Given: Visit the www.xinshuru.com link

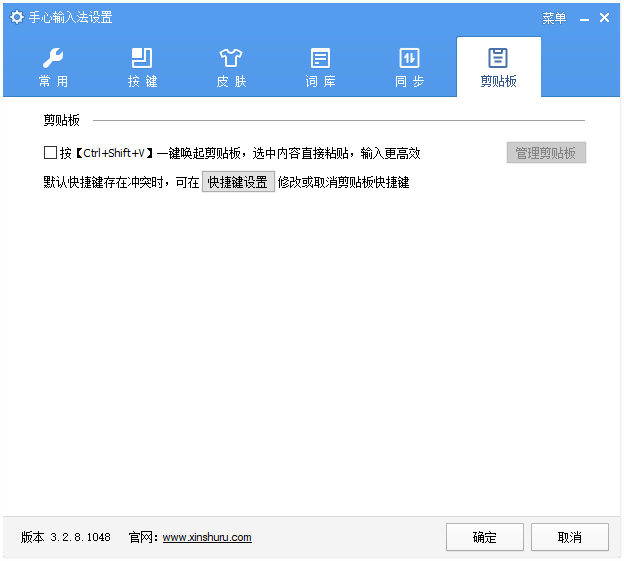Looking at the screenshot, I should pos(207,538).
